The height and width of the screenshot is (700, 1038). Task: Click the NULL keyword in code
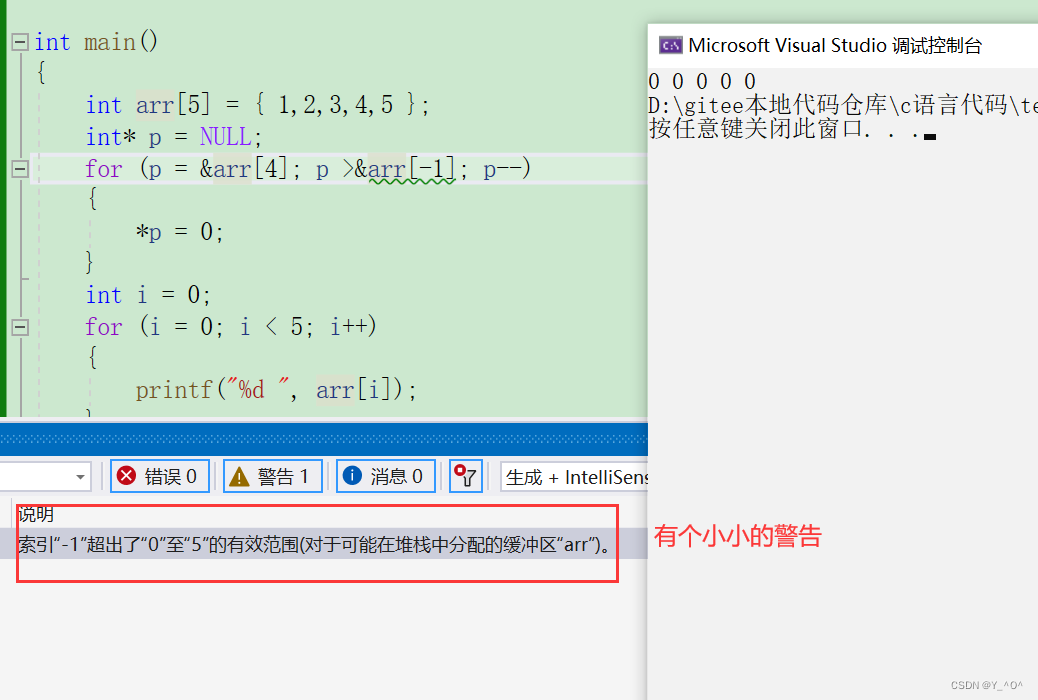(x=226, y=137)
